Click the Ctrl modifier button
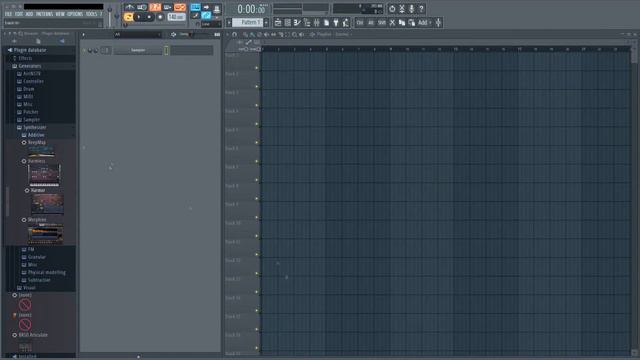640x360 pixels. point(360,23)
